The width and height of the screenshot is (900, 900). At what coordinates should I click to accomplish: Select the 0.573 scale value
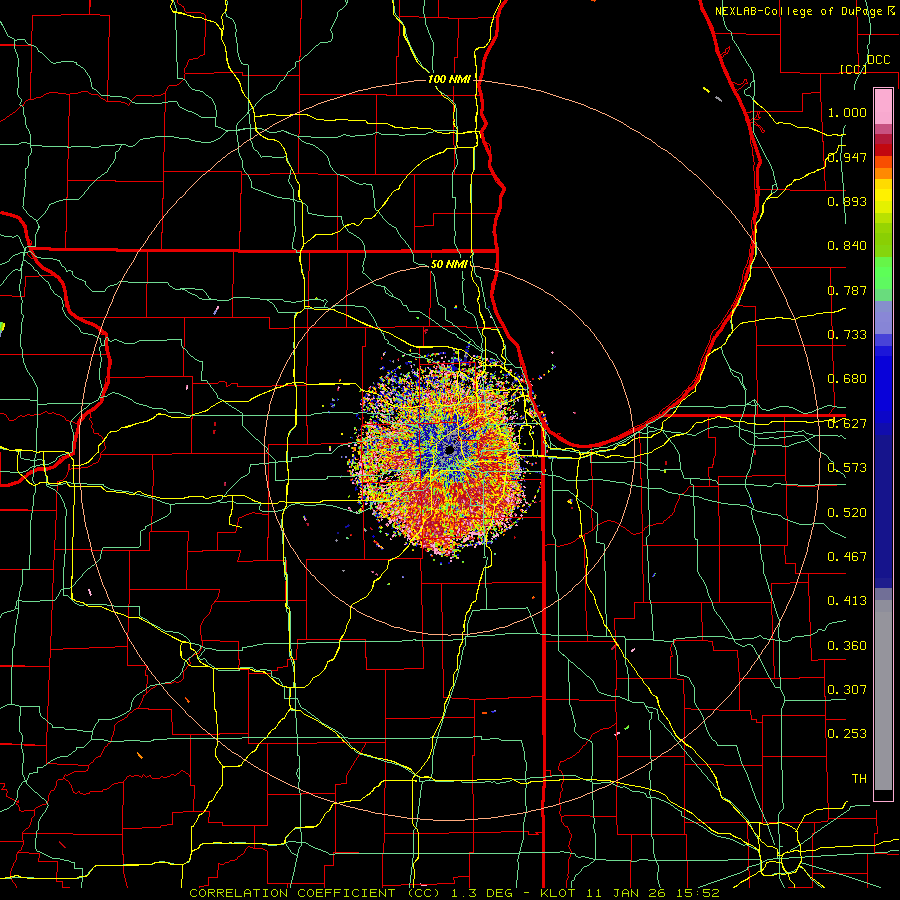847,468
